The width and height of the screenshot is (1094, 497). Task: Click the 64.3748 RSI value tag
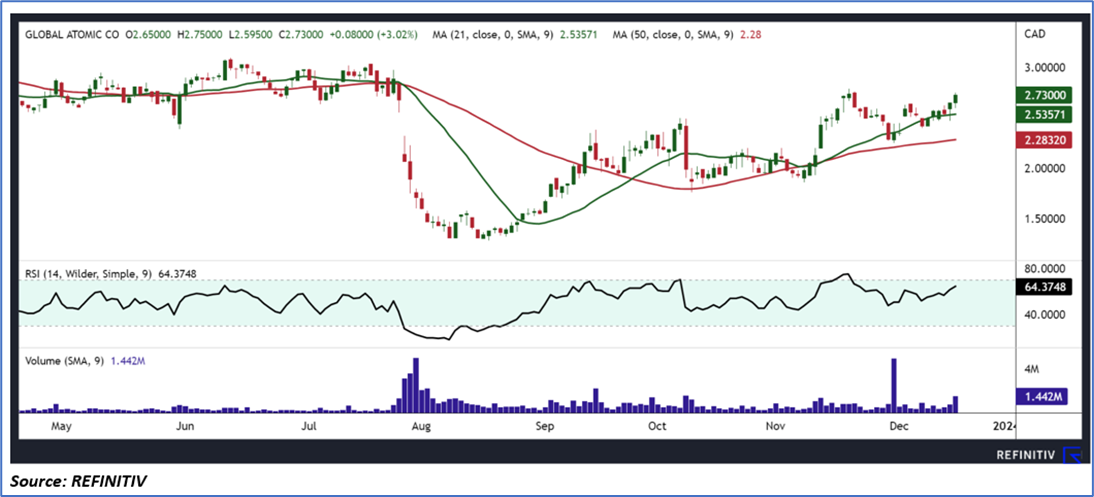(1044, 287)
